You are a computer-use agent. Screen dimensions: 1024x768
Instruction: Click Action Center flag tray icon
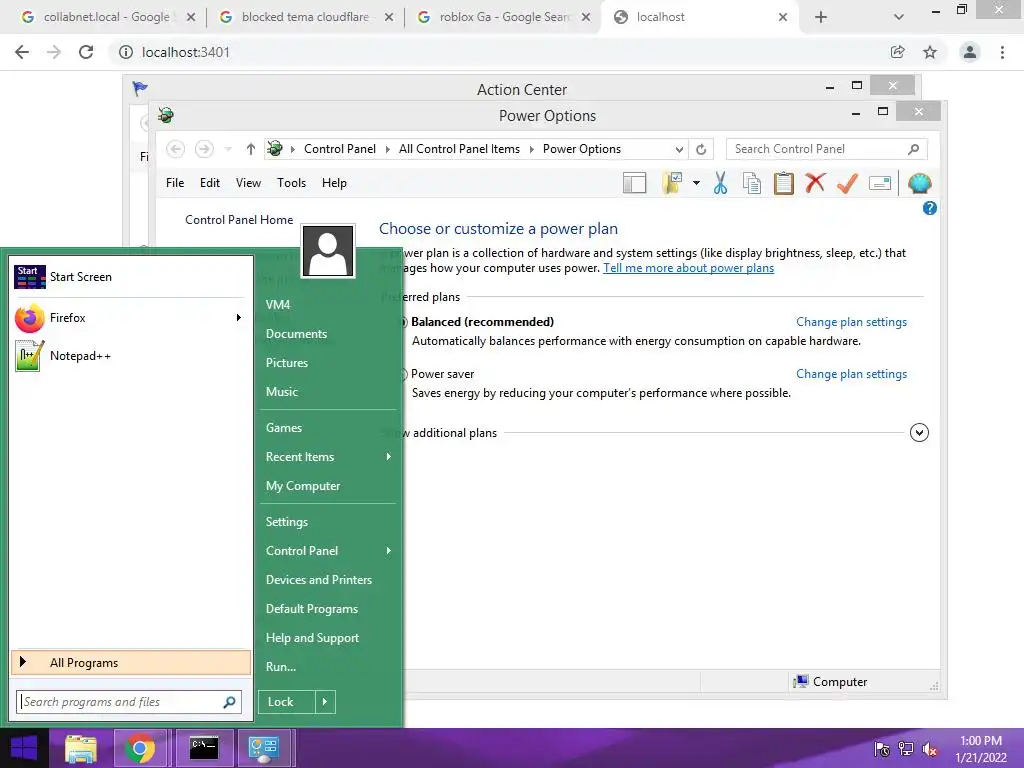click(x=882, y=748)
